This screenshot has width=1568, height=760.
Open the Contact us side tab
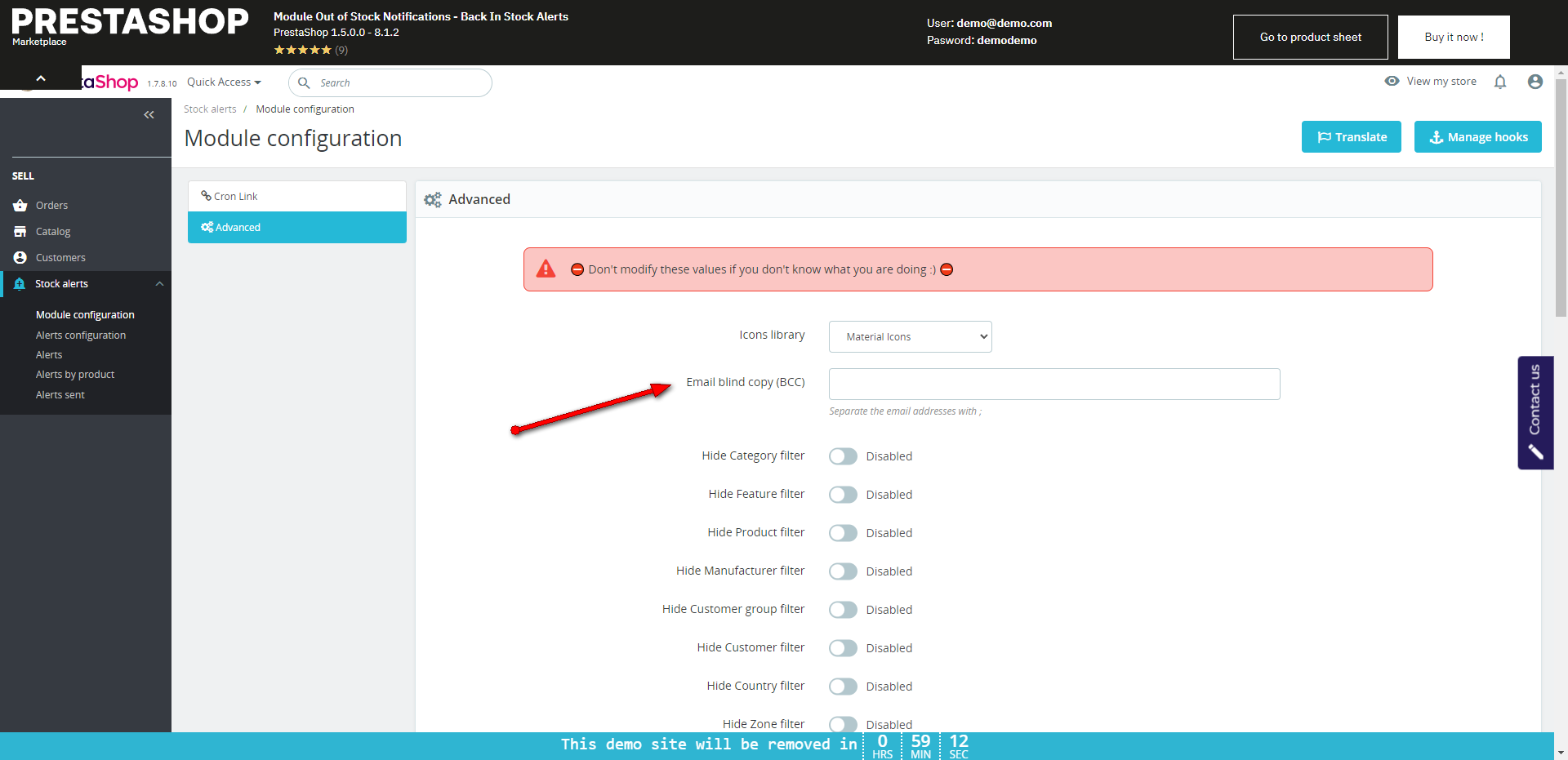pyautogui.click(x=1535, y=412)
